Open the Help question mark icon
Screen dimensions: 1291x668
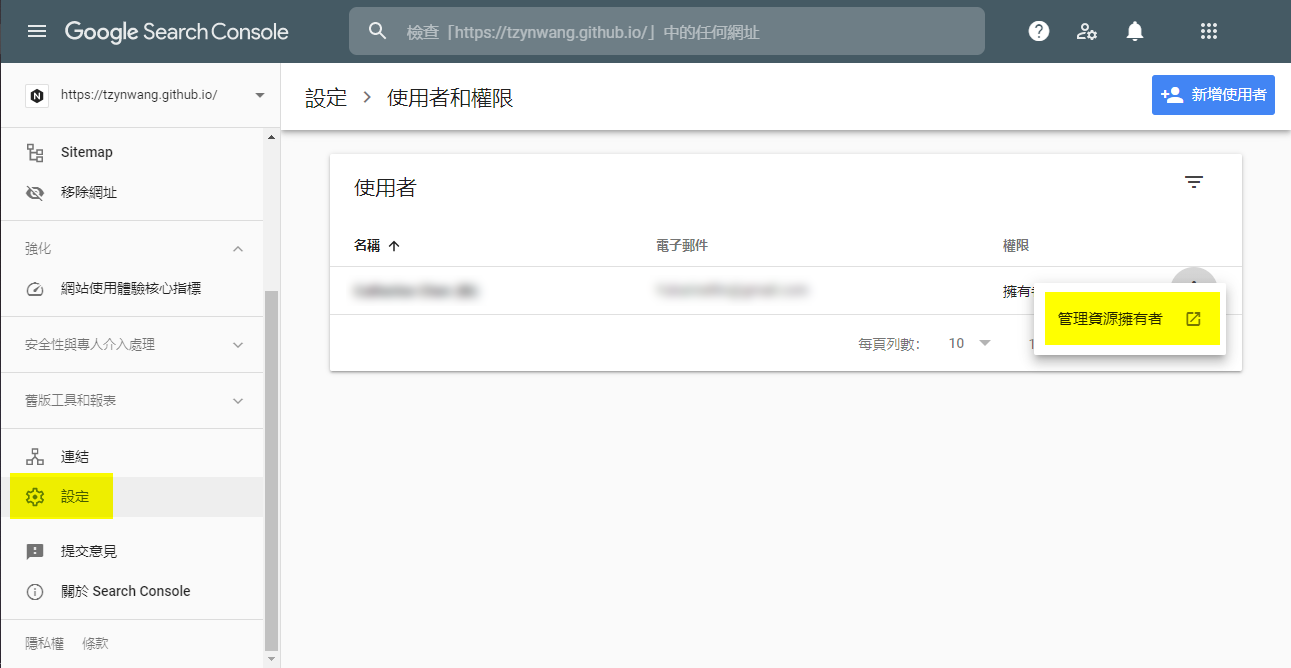point(1039,31)
